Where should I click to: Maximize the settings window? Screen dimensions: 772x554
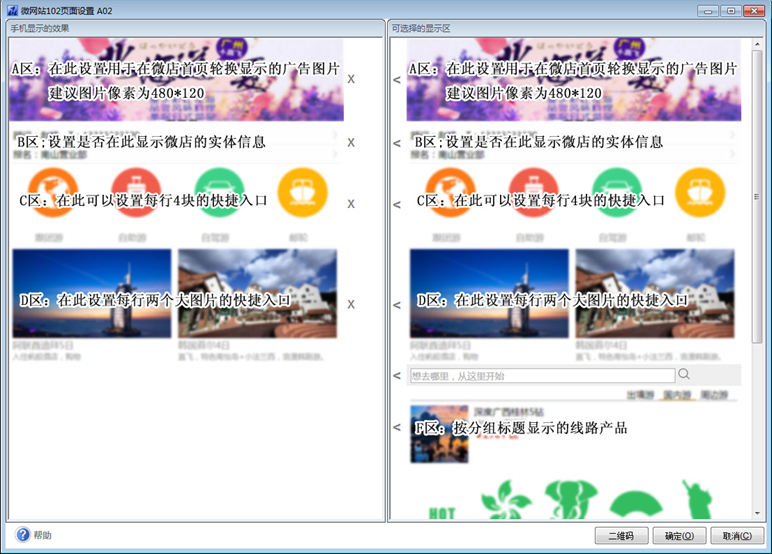(731, 11)
